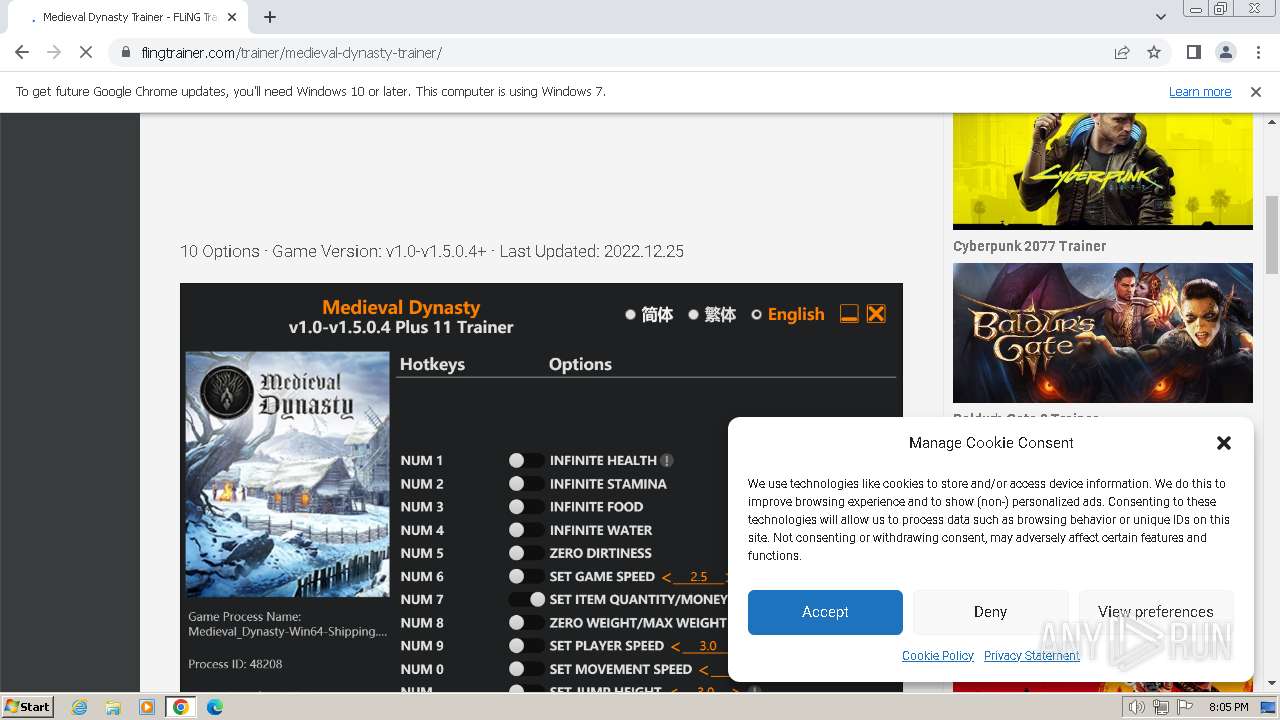Toggle the Infinite Food switch
The width and height of the screenshot is (1280, 720).
(x=526, y=507)
